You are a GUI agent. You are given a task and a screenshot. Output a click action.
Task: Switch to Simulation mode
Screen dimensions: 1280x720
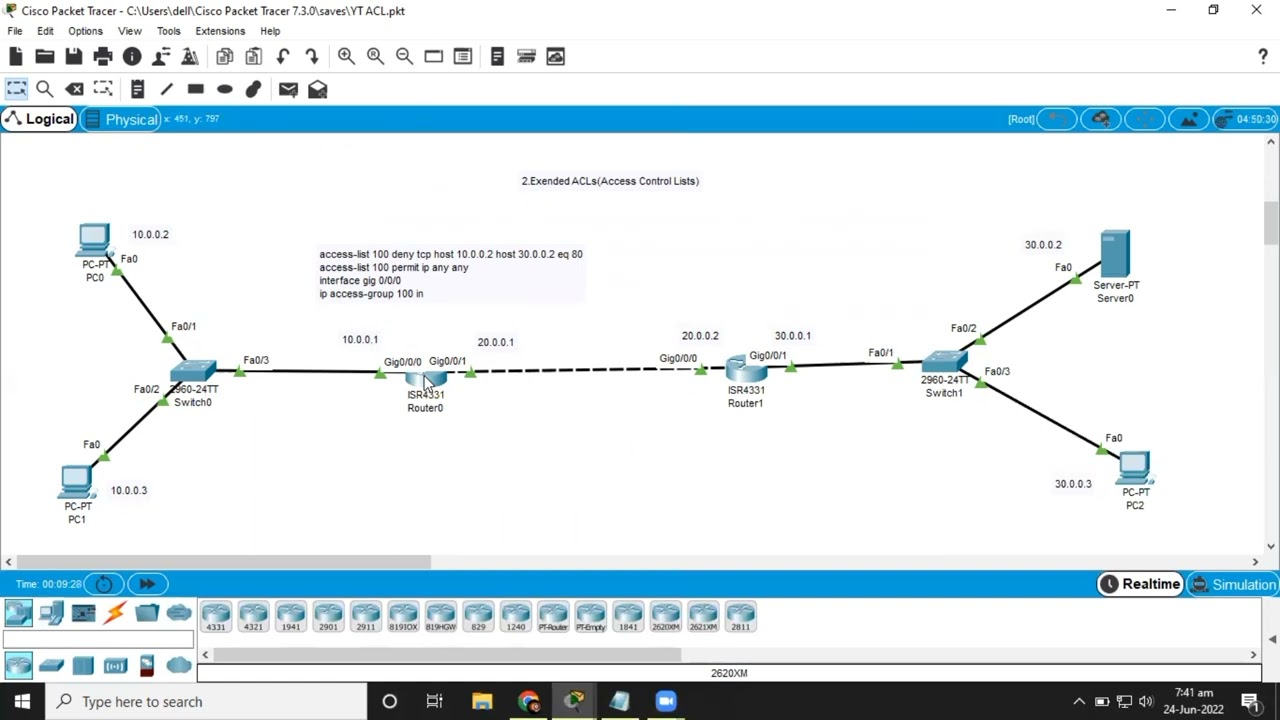click(x=1233, y=584)
